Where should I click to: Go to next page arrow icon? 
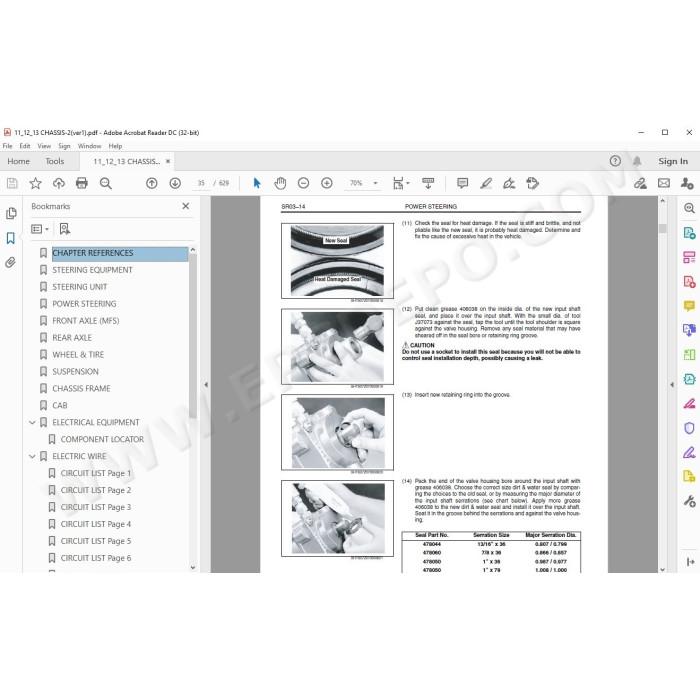coord(175,183)
